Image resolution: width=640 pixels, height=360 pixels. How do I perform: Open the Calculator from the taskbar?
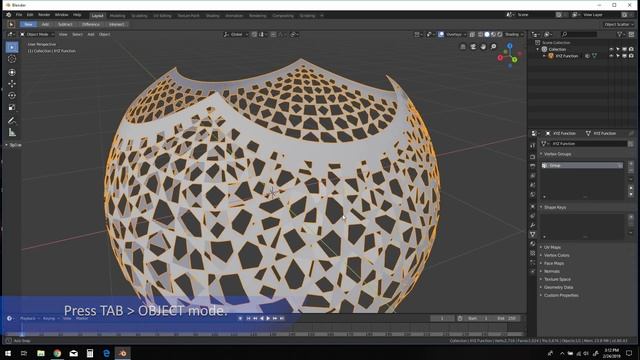pos(90,353)
